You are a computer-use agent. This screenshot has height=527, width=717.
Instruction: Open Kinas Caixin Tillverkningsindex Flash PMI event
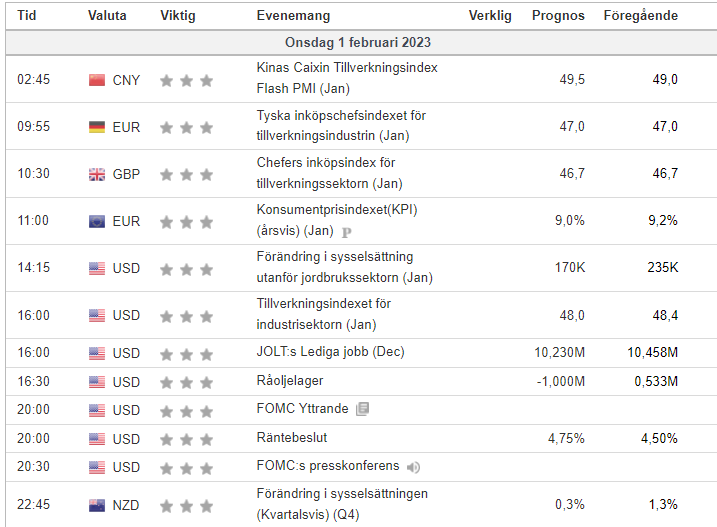point(347,78)
